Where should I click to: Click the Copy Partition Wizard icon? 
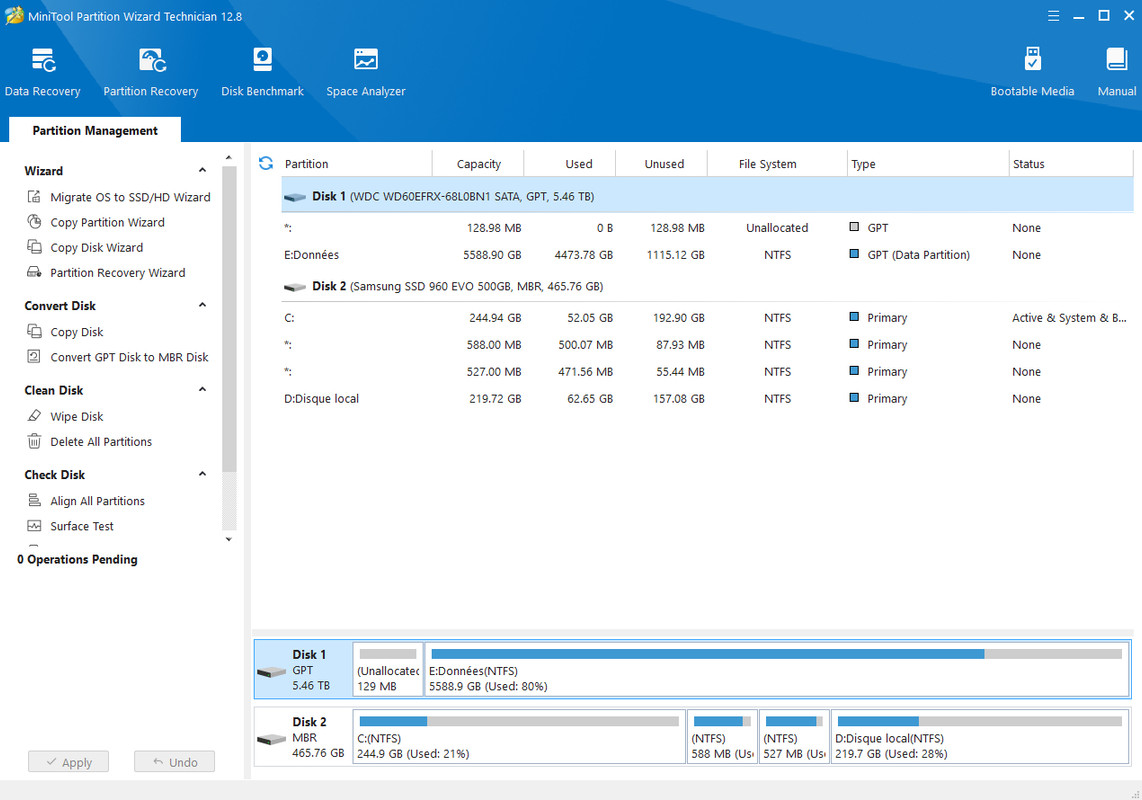coord(34,221)
